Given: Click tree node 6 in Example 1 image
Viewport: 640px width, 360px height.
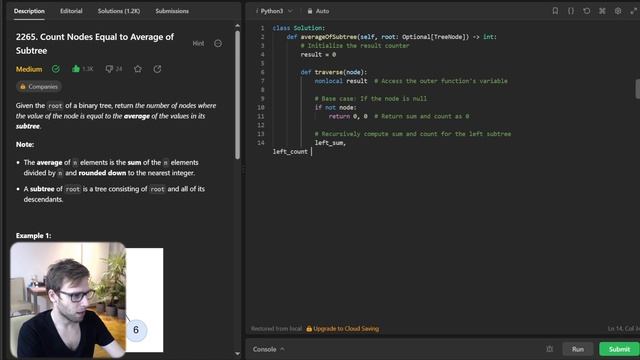Looking at the screenshot, I should [x=136, y=330].
